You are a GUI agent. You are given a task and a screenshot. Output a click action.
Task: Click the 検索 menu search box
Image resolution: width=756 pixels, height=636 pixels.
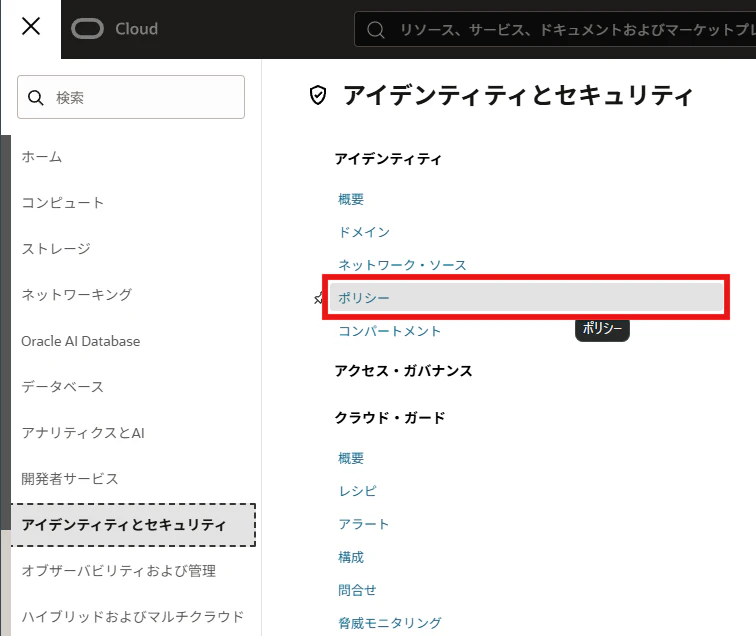pos(131,97)
